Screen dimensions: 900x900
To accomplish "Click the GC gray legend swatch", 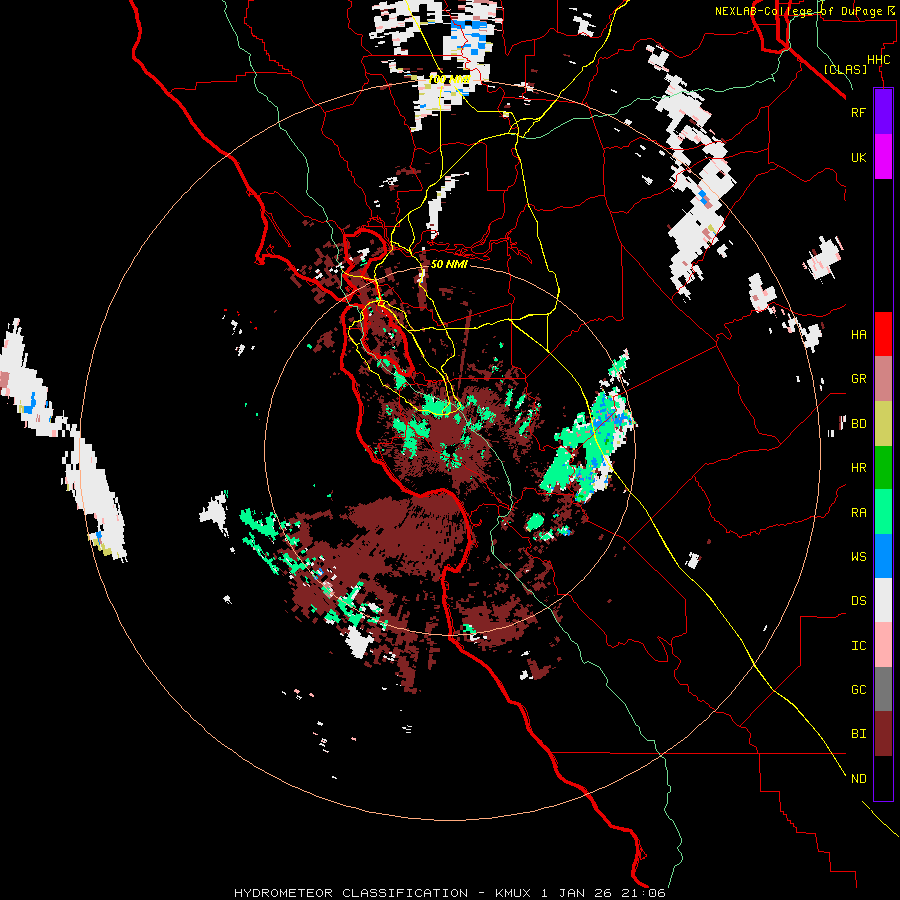I will pyautogui.click(x=883, y=689).
